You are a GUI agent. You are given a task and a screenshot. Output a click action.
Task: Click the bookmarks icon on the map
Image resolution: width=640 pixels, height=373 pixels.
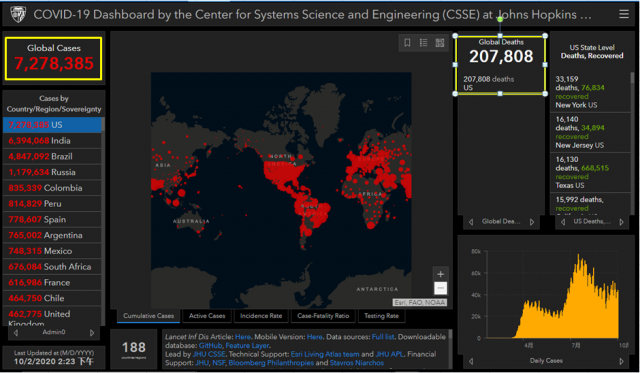click(407, 43)
